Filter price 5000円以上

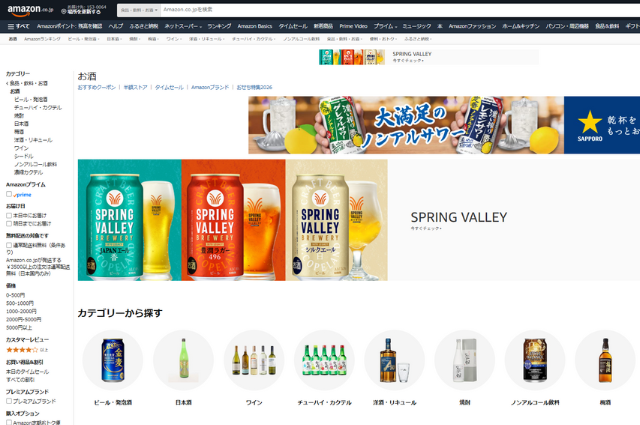click(19, 328)
